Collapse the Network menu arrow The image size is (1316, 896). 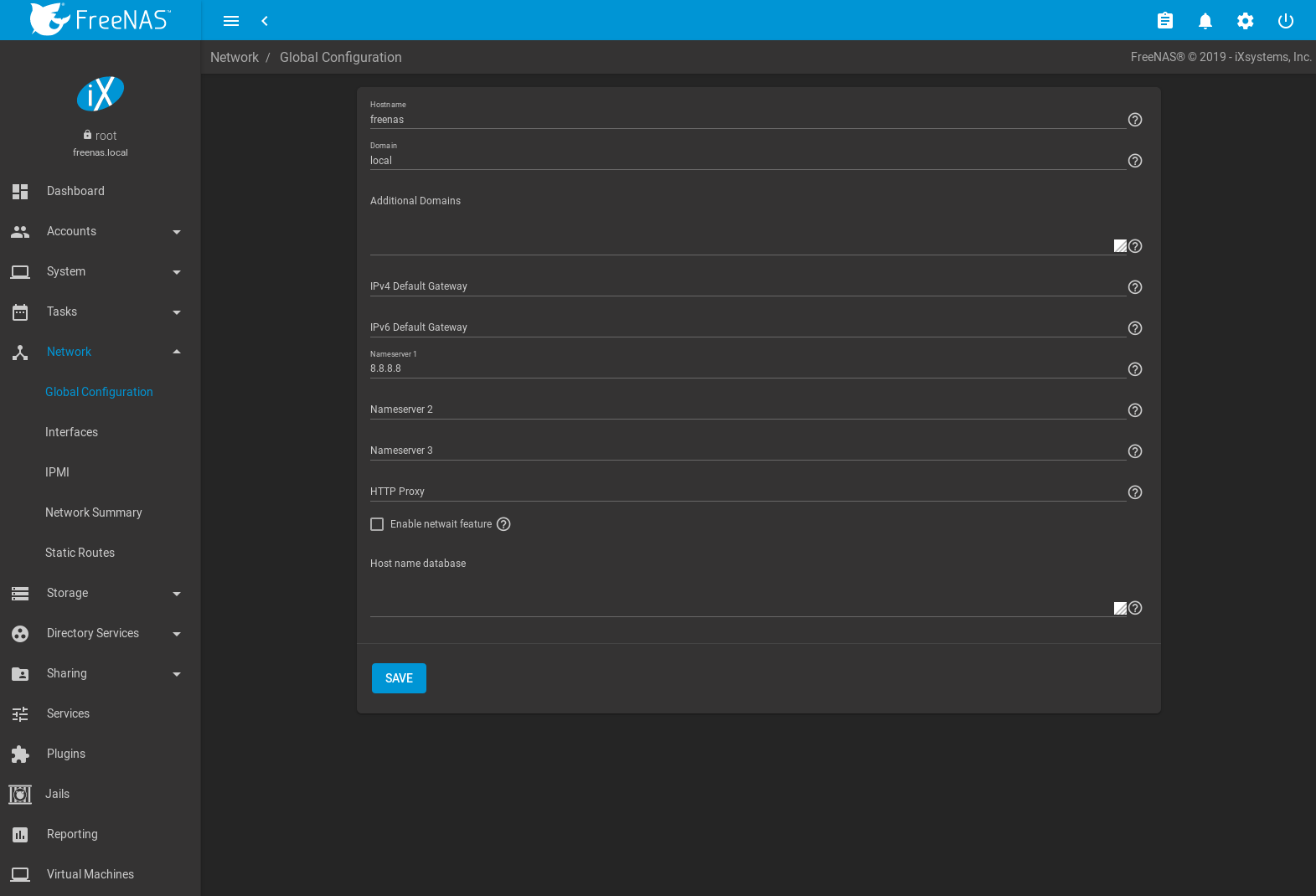point(177,352)
